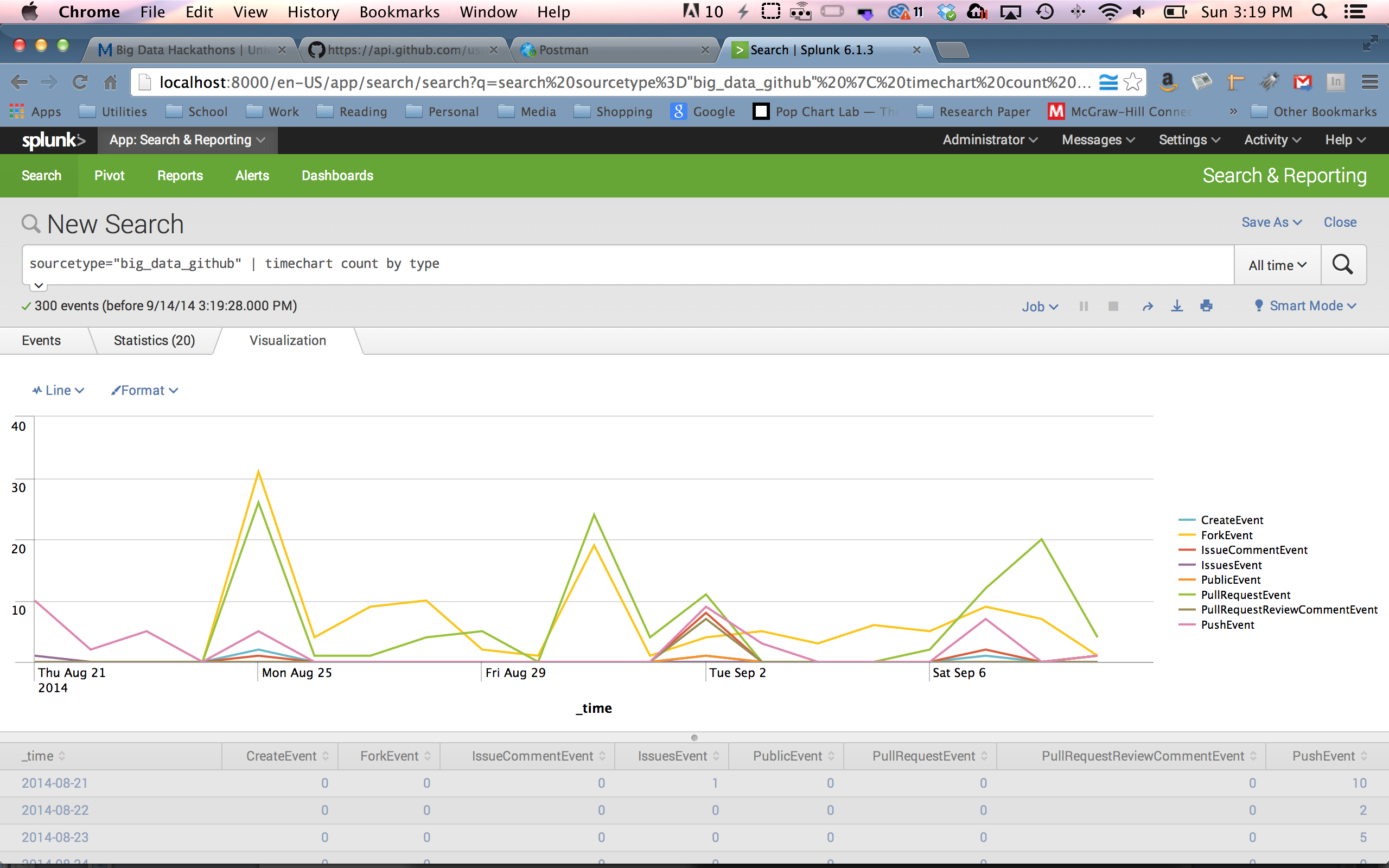Click the share job arrow icon
Screen dimensions: 1389x868
click(x=1148, y=306)
